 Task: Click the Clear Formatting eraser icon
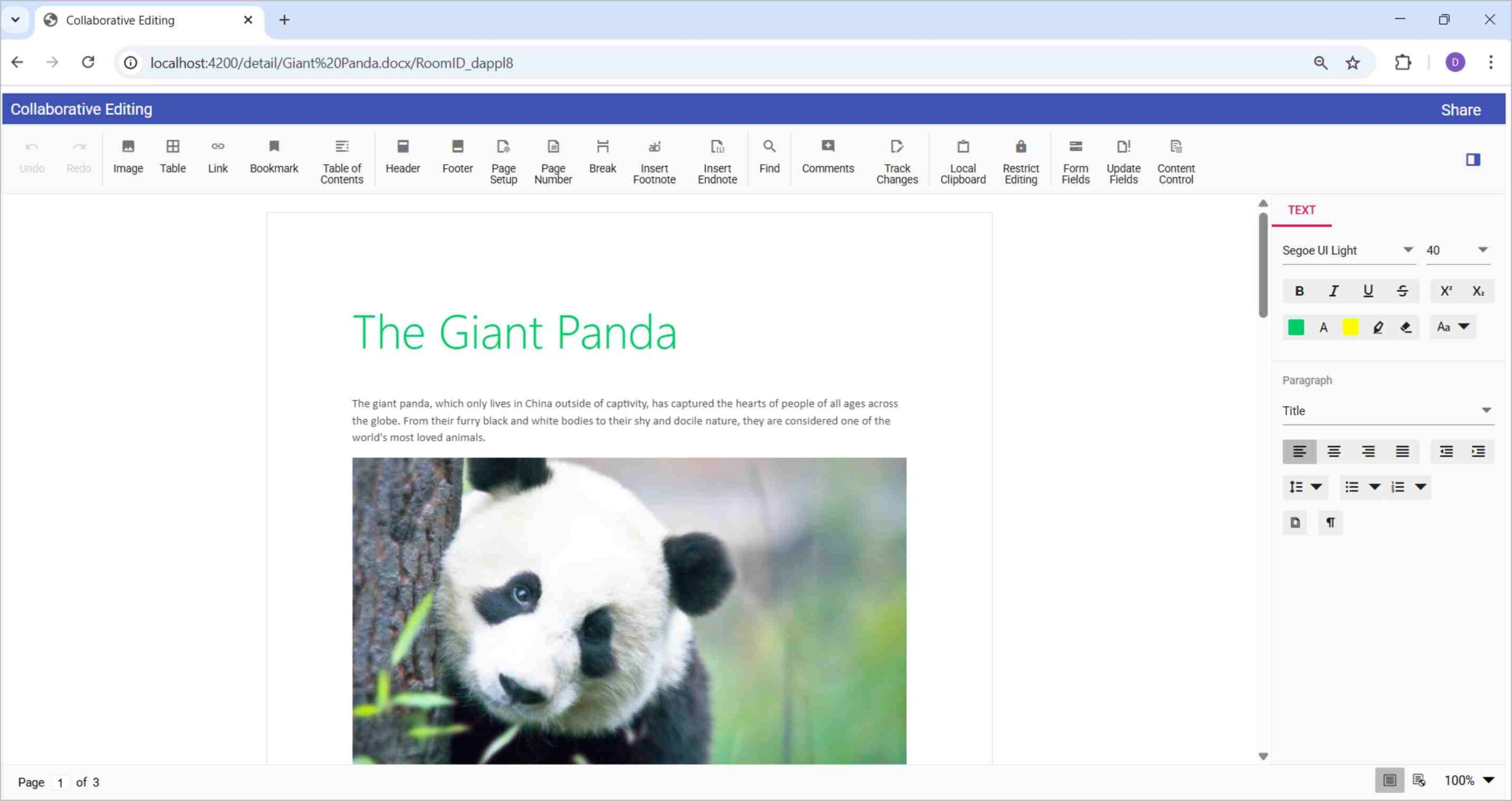(x=1406, y=327)
